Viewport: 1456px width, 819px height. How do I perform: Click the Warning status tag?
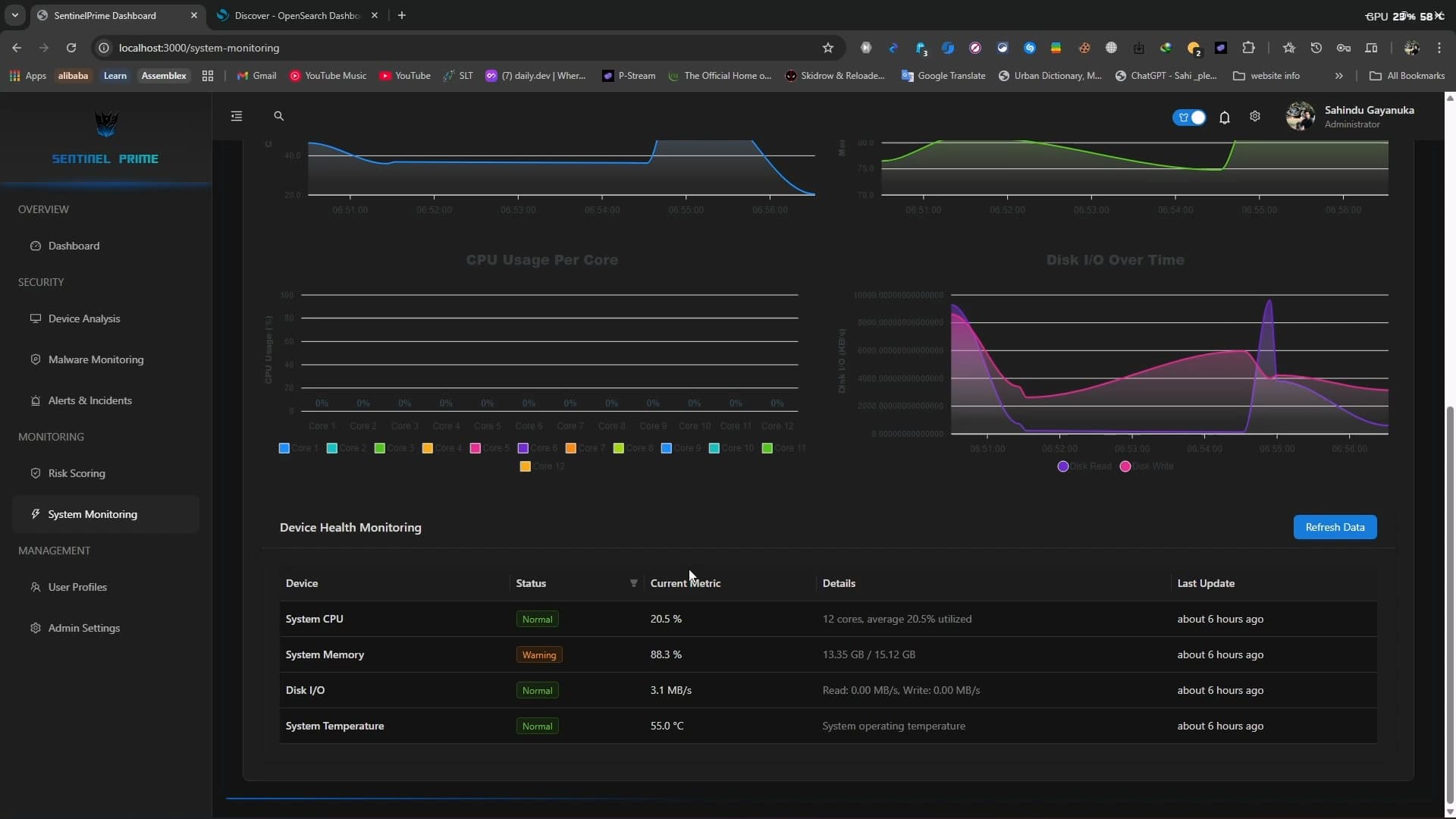click(539, 654)
